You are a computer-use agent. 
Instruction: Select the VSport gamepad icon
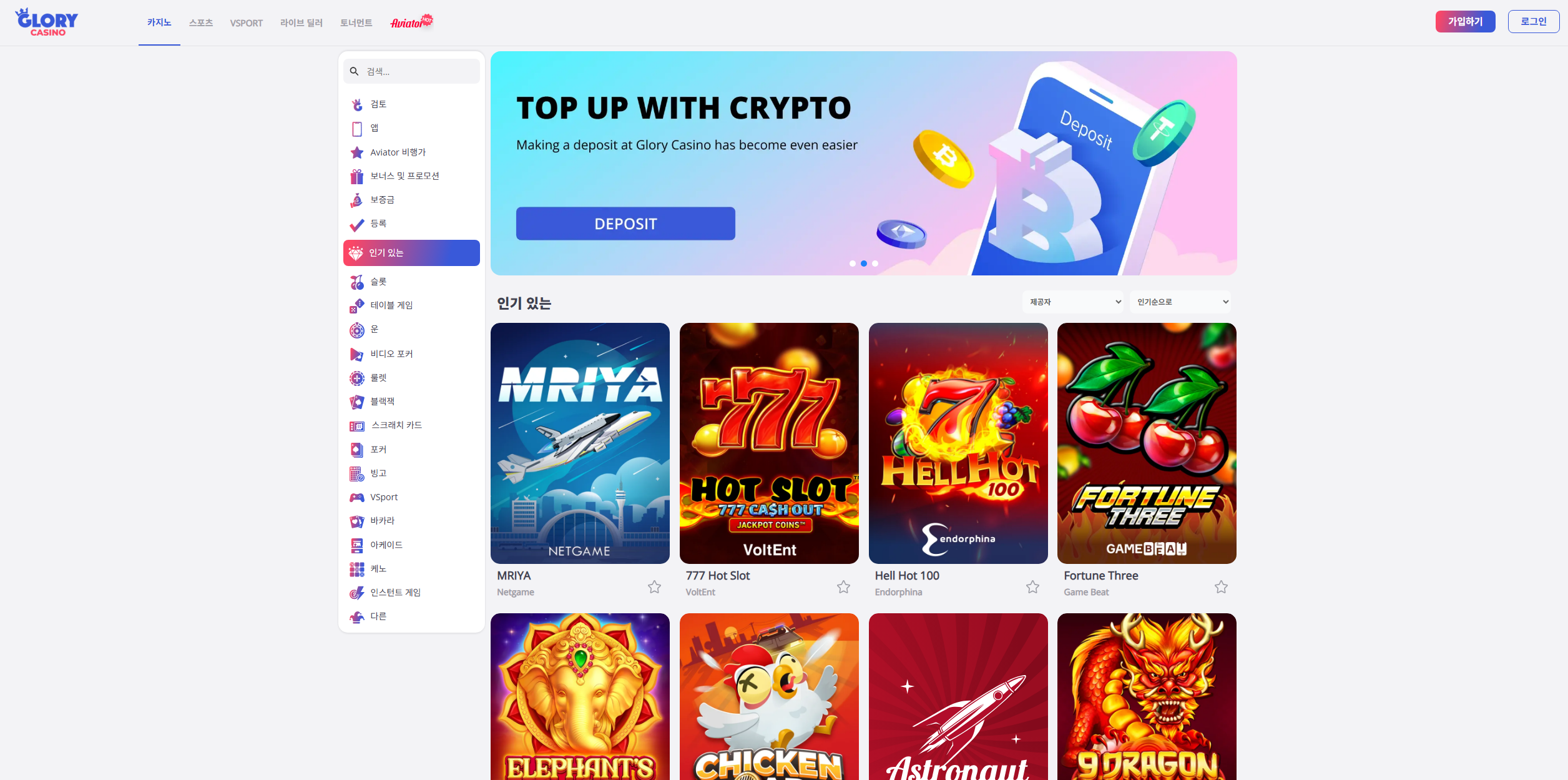(356, 498)
